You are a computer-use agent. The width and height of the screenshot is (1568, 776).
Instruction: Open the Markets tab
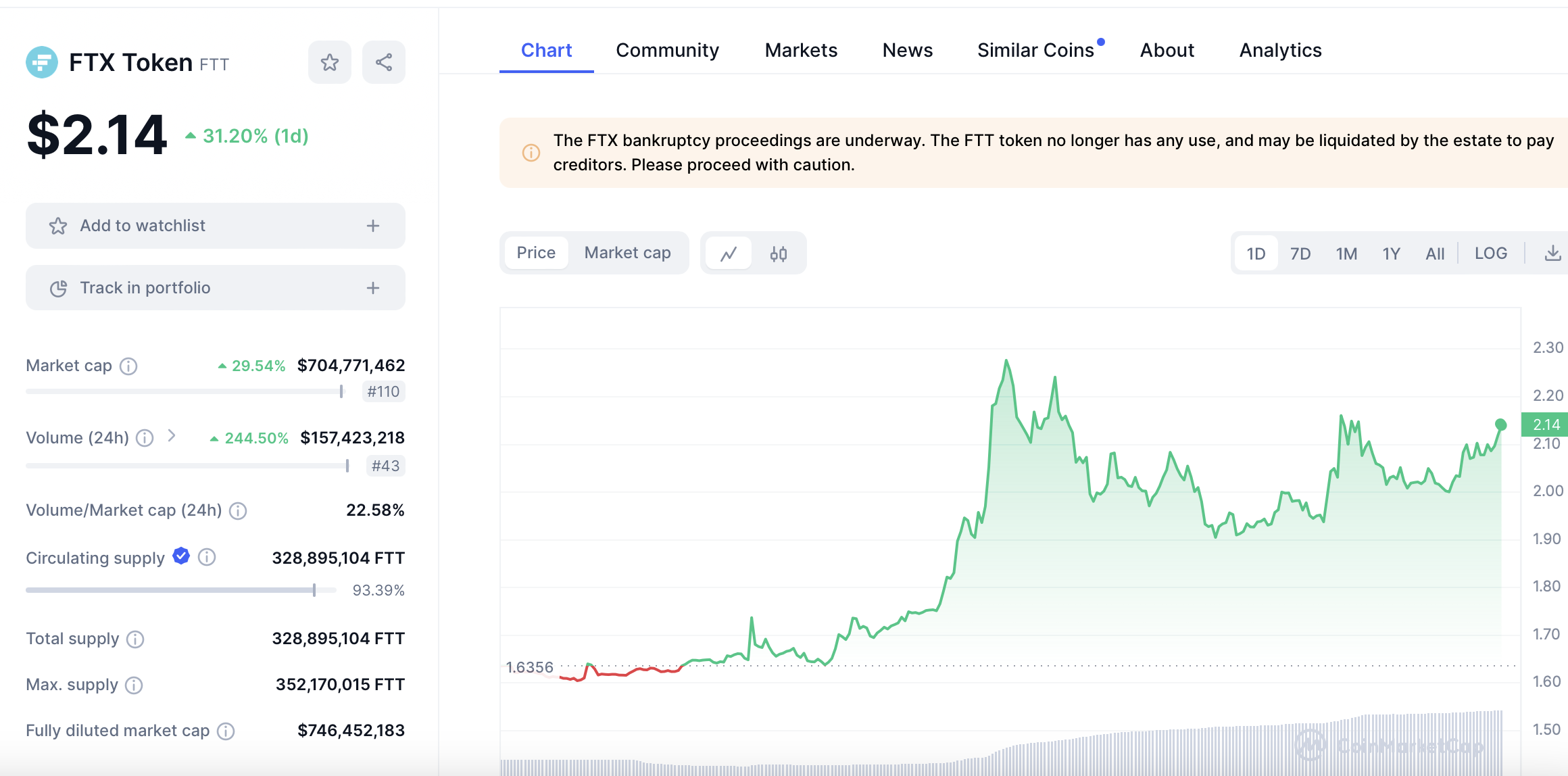click(801, 50)
